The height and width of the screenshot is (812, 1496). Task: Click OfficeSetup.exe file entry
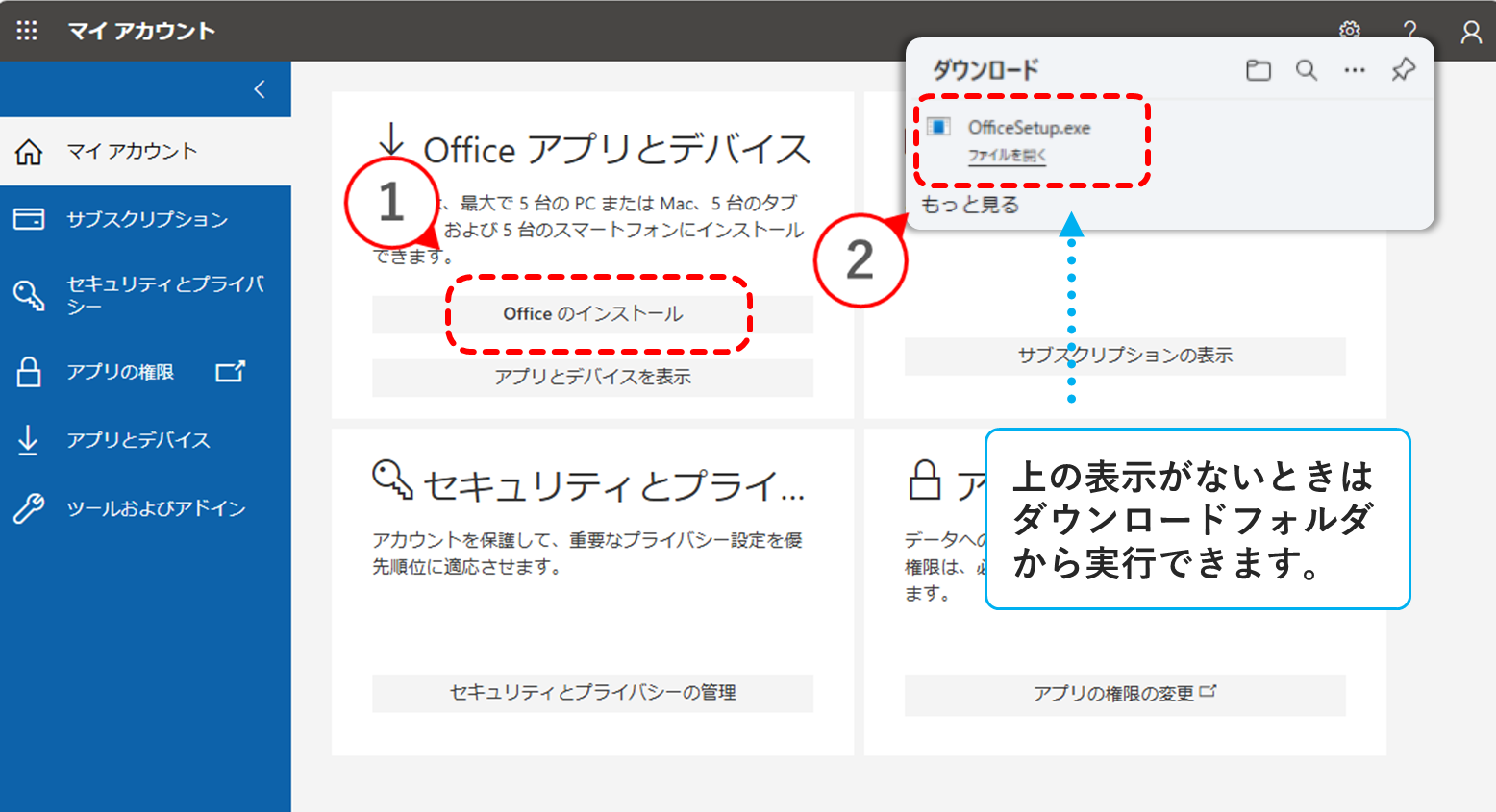pyautogui.click(x=1030, y=128)
